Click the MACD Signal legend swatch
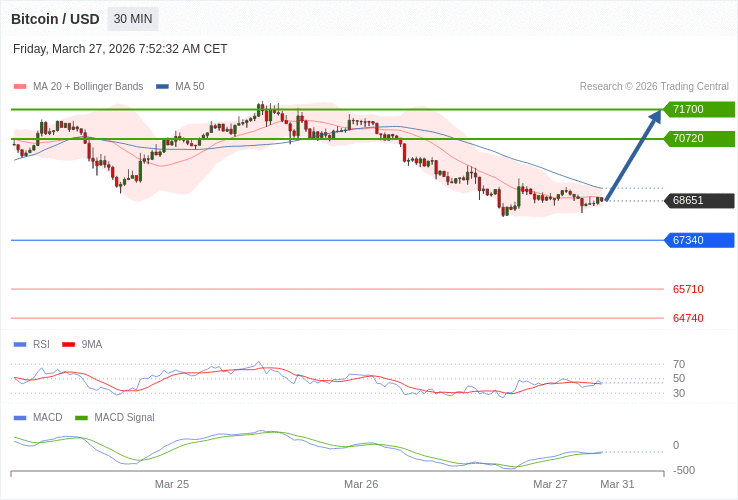Screen dimensions: 738x500 (81, 418)
